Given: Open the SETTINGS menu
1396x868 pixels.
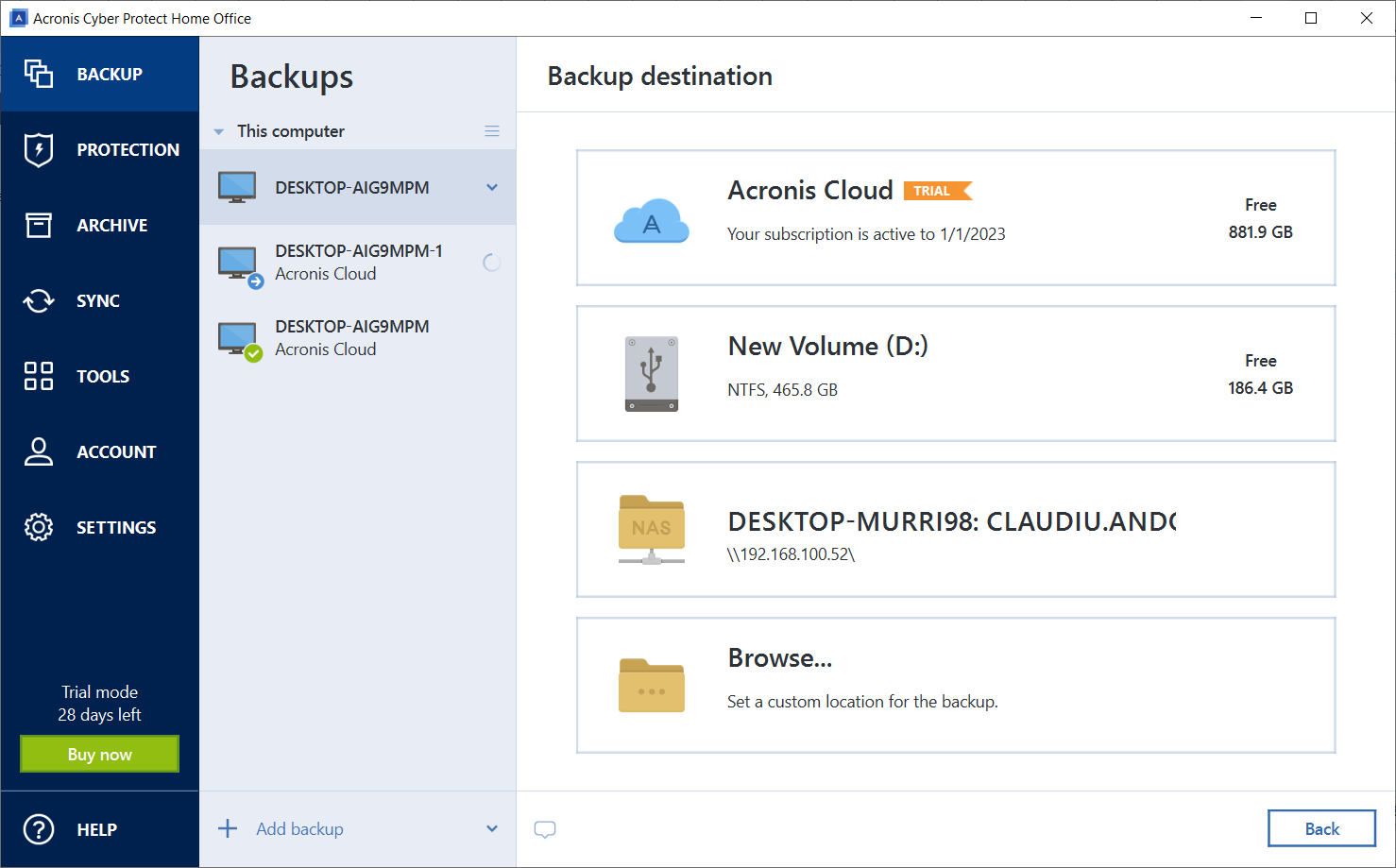Looking at the screenshot, I should (116, 527).
